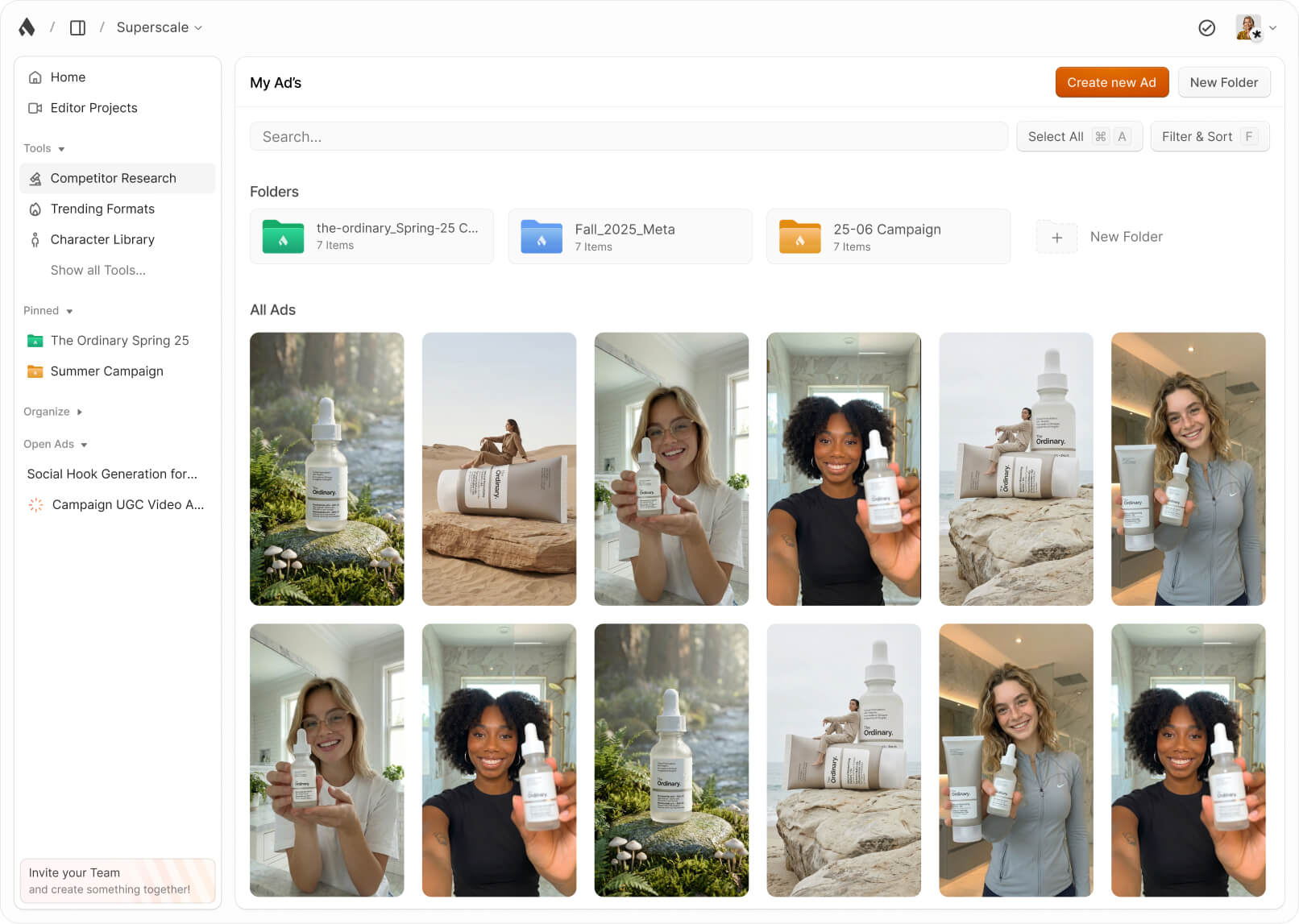Click the loading spinner icon by Campaign UGC
The height and width of the screenshot is (924, 1299).
pyautogui.click(x=35, y=504)
